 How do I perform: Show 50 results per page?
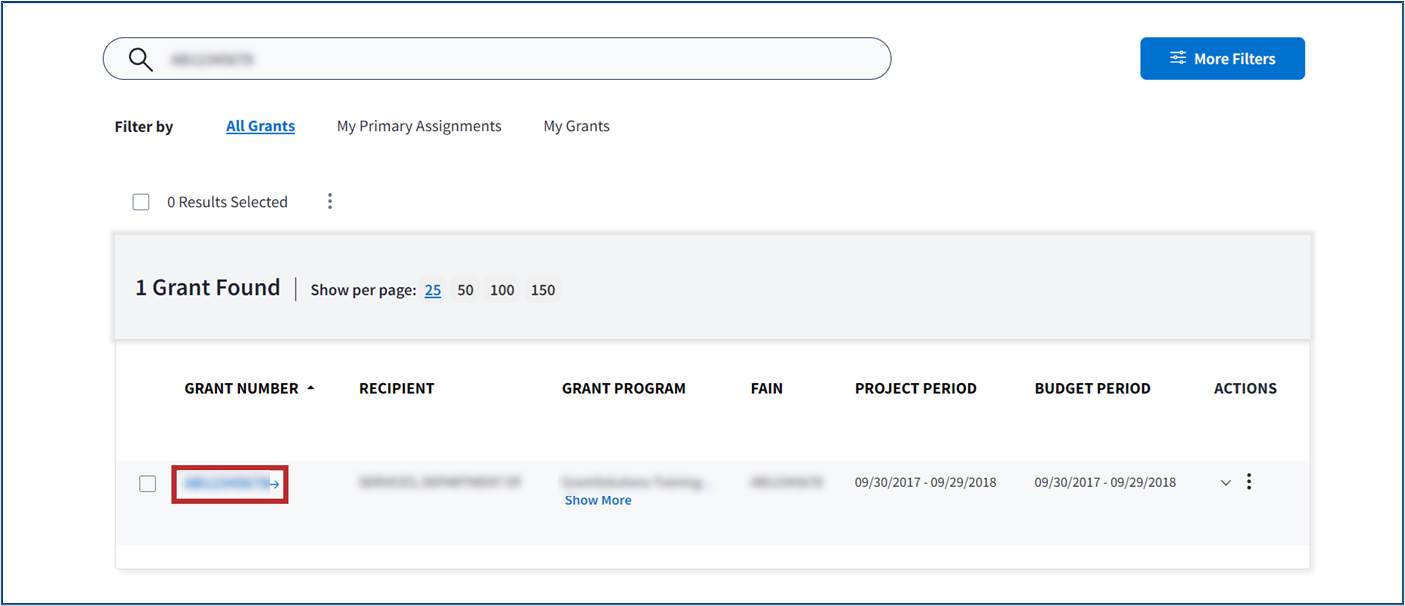click(x=465, y=290)
